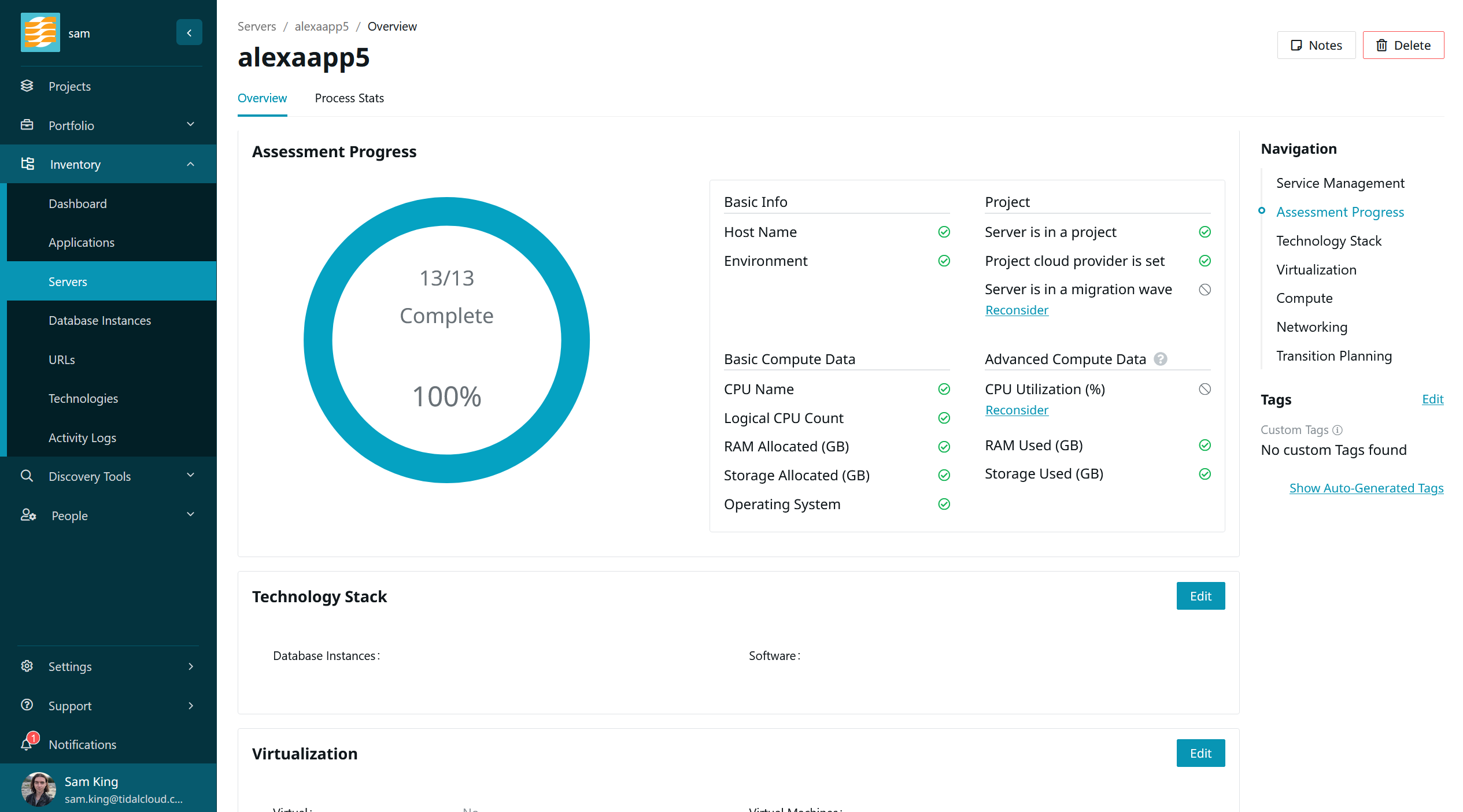
Task: Click Sam King's profile avatar
Action: (38, 789)
